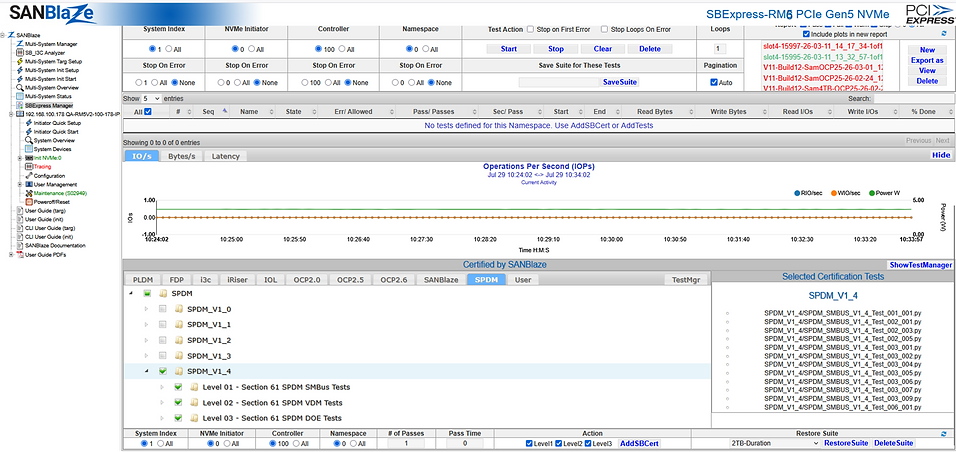956x452 pixels.
Task: Click Export as report button
Action: click(927, 60)
